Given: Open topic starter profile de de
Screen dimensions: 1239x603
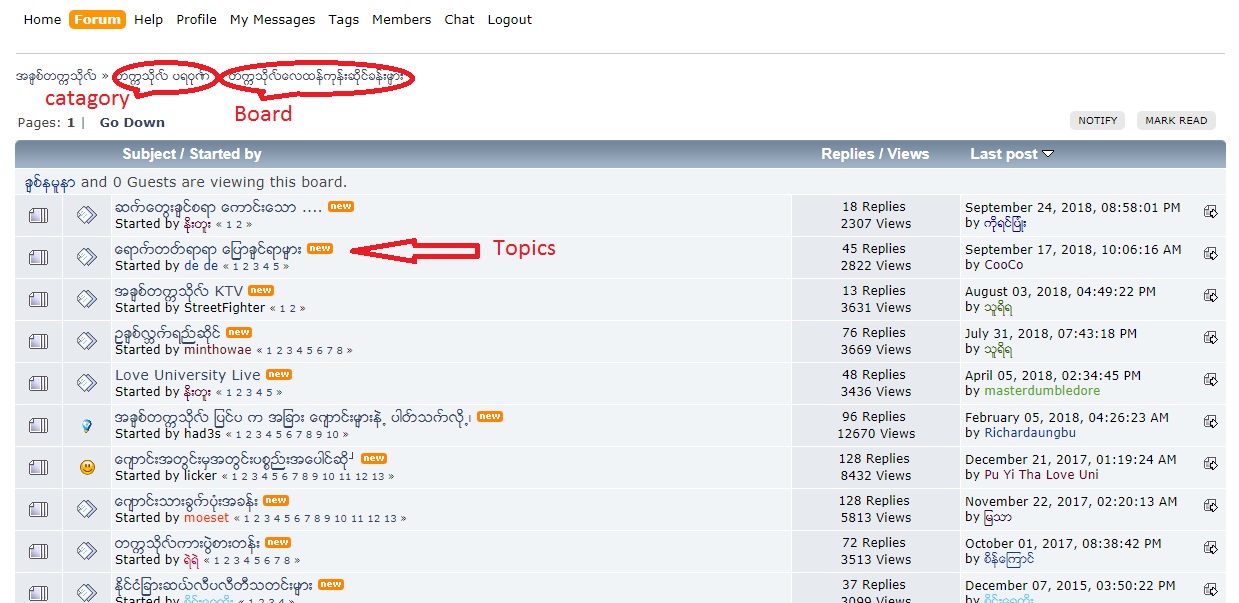Looking at the screenshot, I should coord(201,265).
